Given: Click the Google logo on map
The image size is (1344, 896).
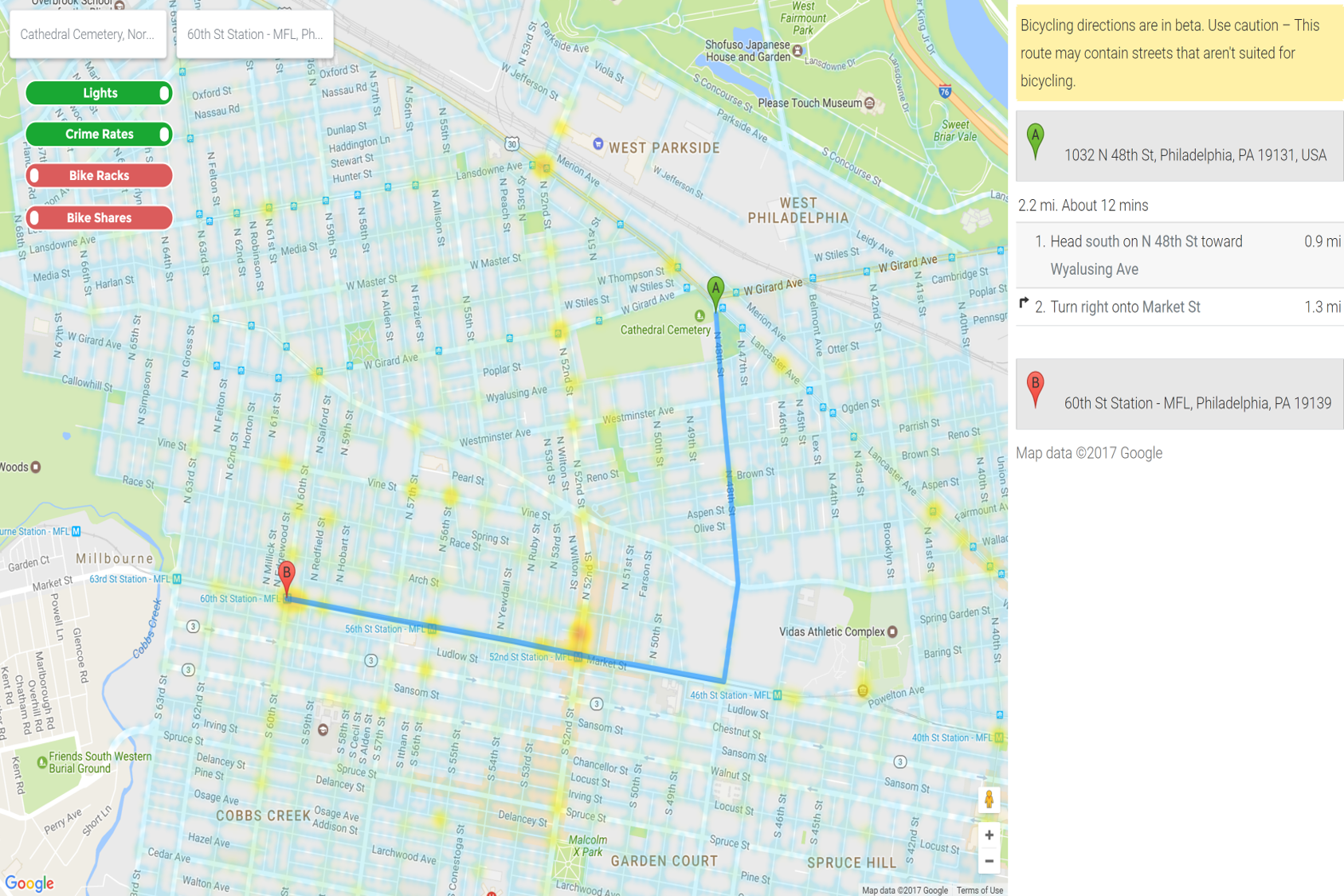Looking at the screenshot, I should [x=29, y=883].
